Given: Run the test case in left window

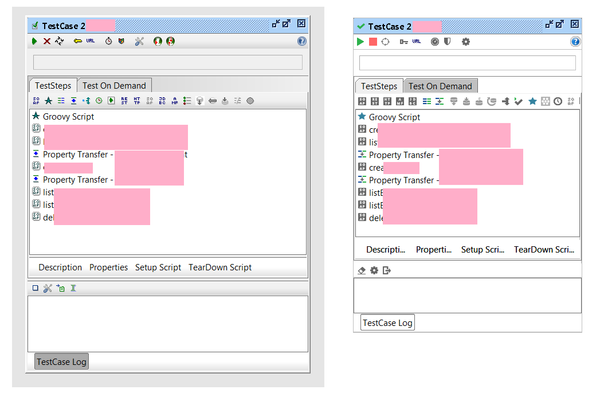Looking at the screenshot, I should click(34, 41).
